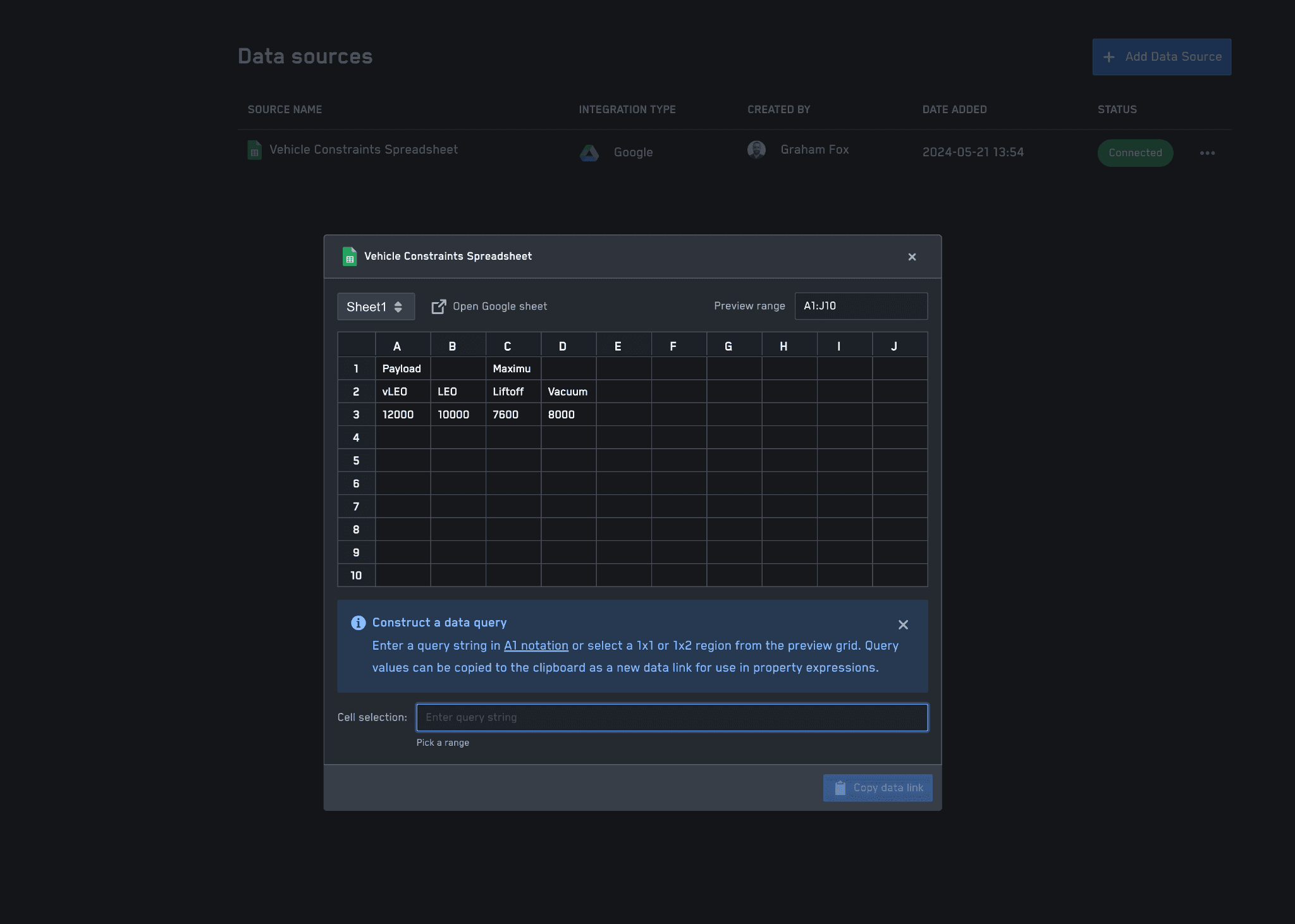Select the cell containing 10000
The height and width of the screenshot is (924, 1295).
click(458, 415)
